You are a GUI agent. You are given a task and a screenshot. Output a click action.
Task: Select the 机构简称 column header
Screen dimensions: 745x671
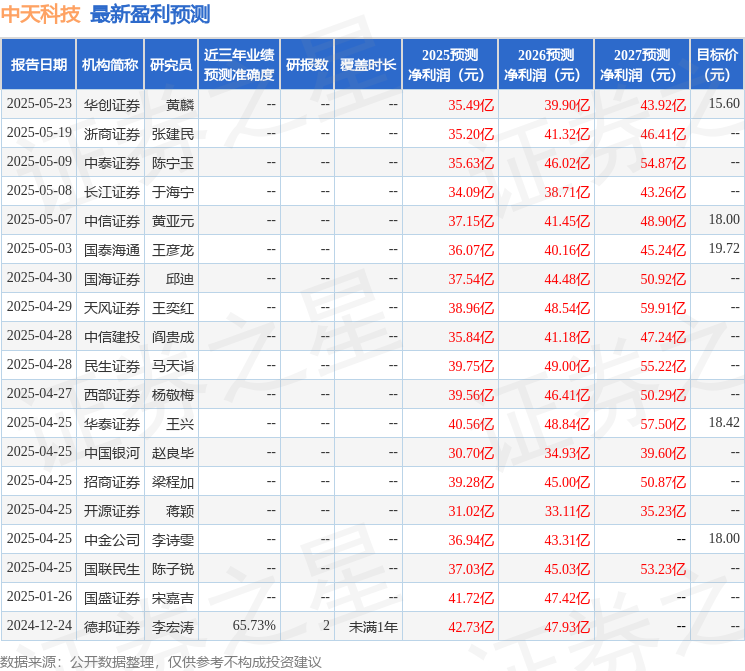tap(110, 65)
